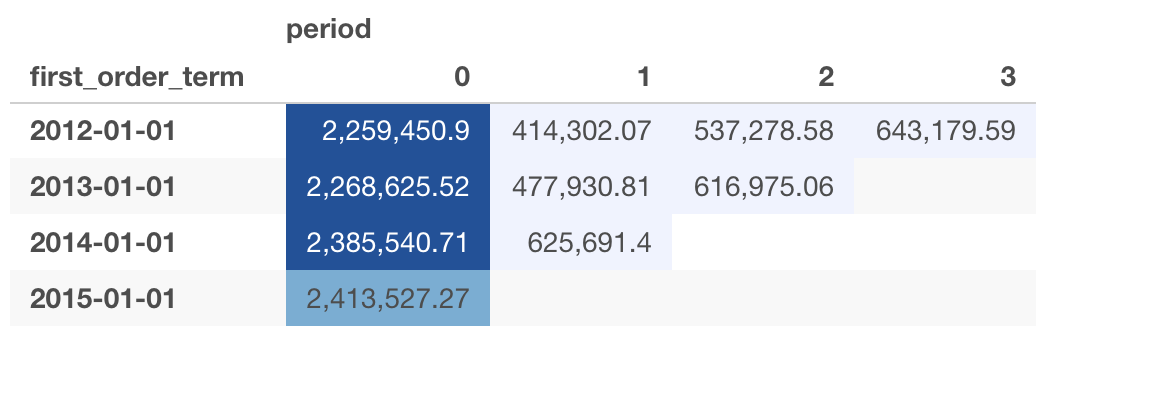This screenshot has width=1164, height=394.
Task: Click column header 1
Action: click(644, 76)
